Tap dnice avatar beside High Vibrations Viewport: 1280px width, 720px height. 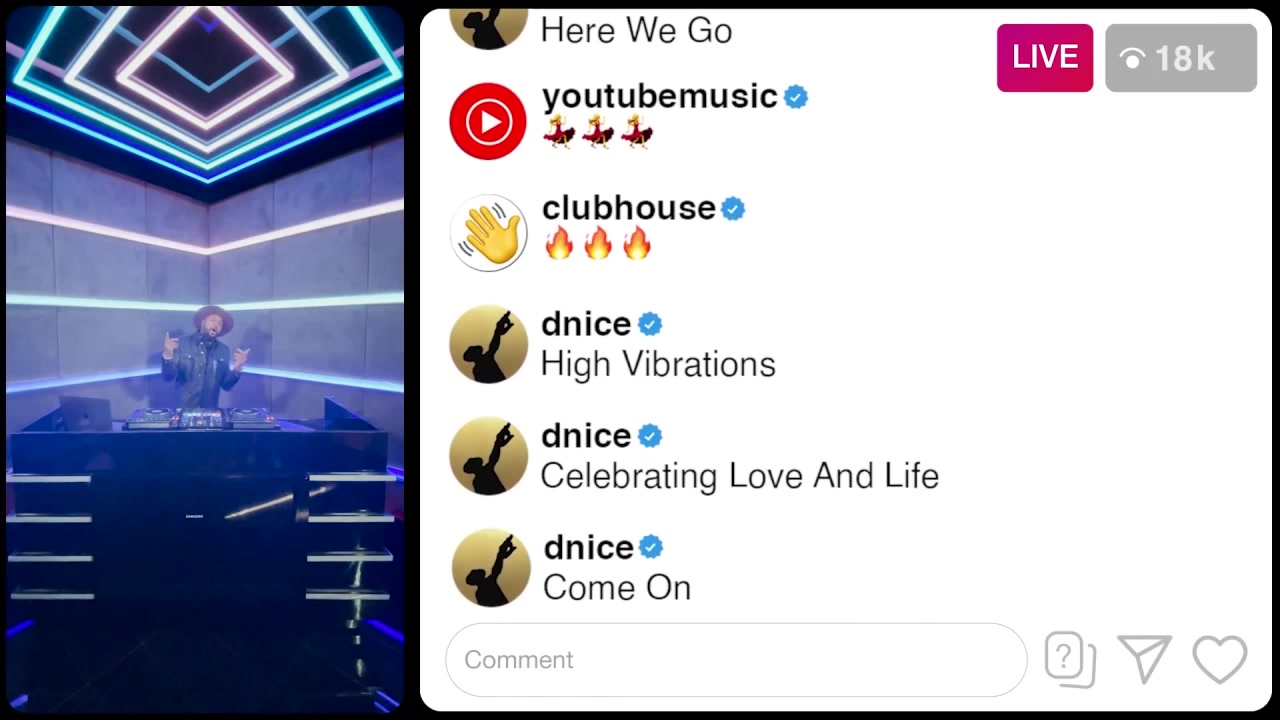point(488,345)
